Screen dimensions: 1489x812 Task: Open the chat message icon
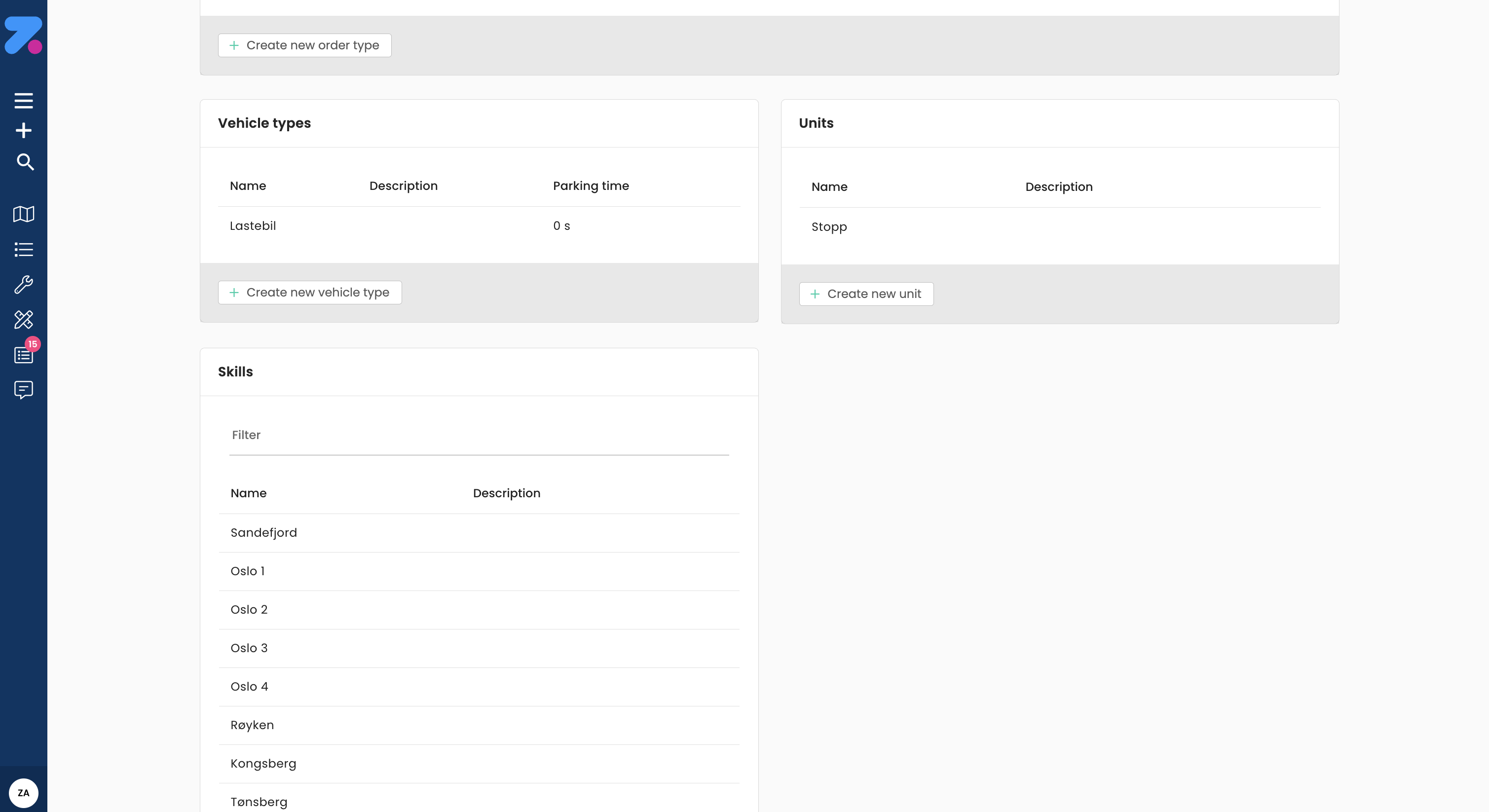23,390
